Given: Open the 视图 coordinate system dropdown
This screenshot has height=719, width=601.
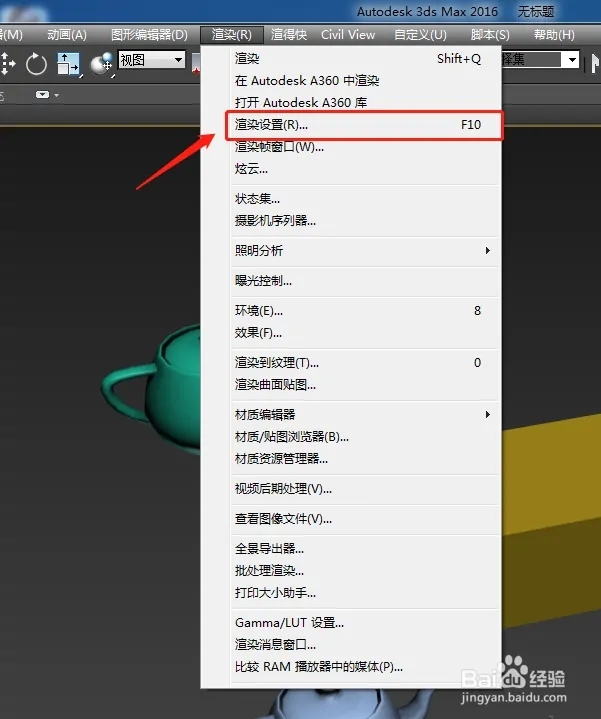Looking at the screenshot, I should pos(152,60).
